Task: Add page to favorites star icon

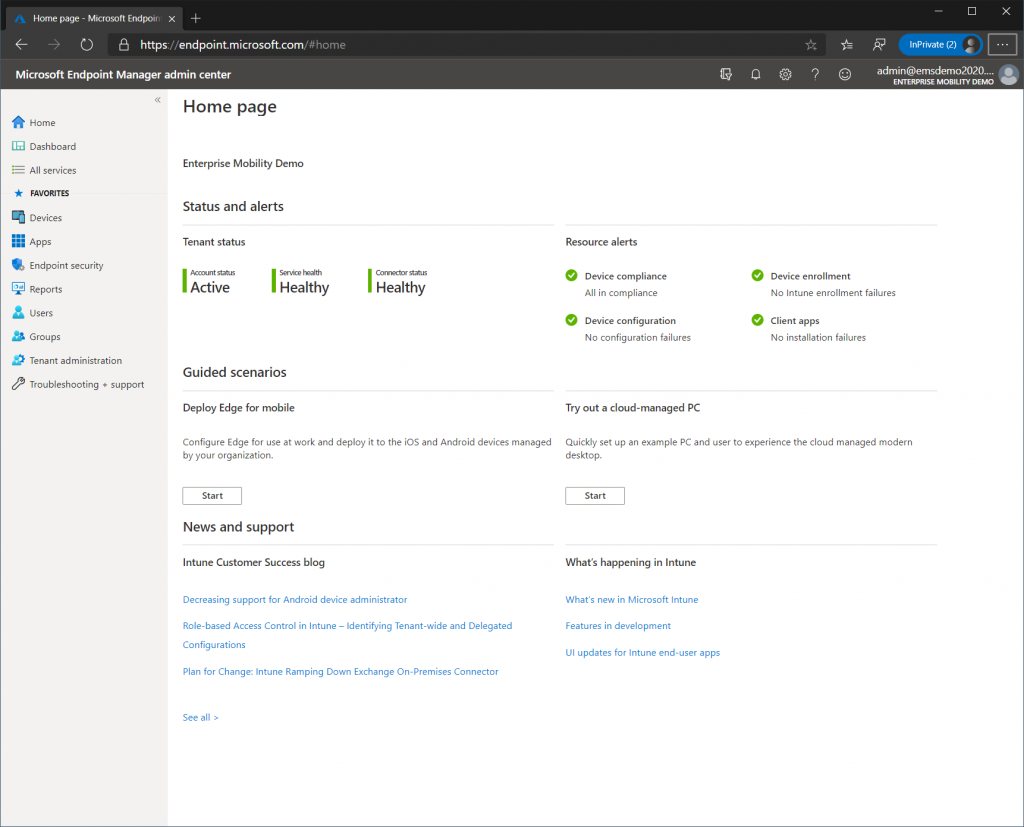Action: coord(811,44)
